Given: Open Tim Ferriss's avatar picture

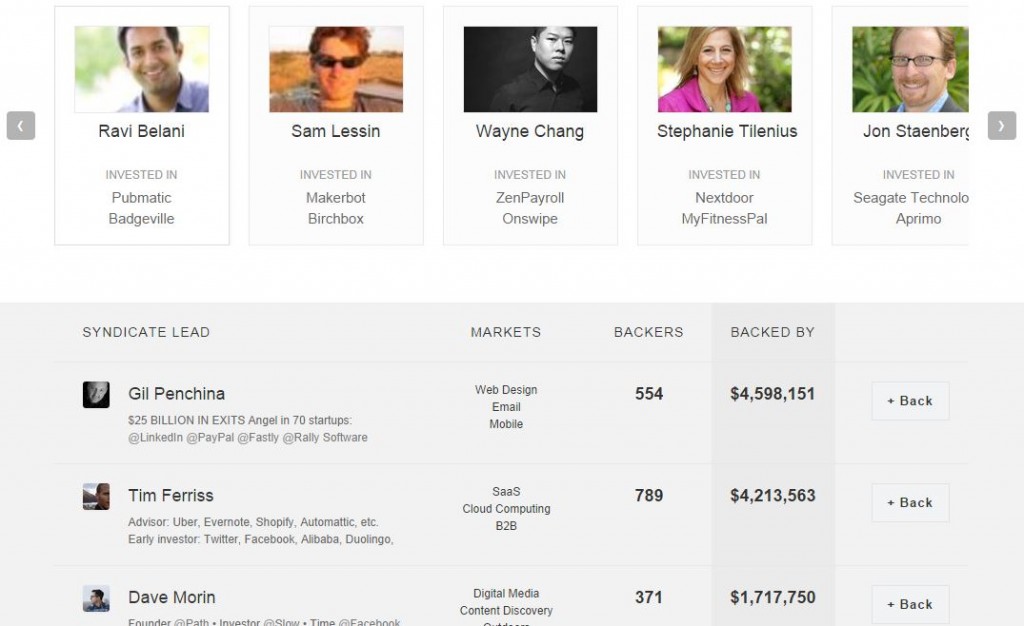Looking at the screenshot, I should pos(96,497).
